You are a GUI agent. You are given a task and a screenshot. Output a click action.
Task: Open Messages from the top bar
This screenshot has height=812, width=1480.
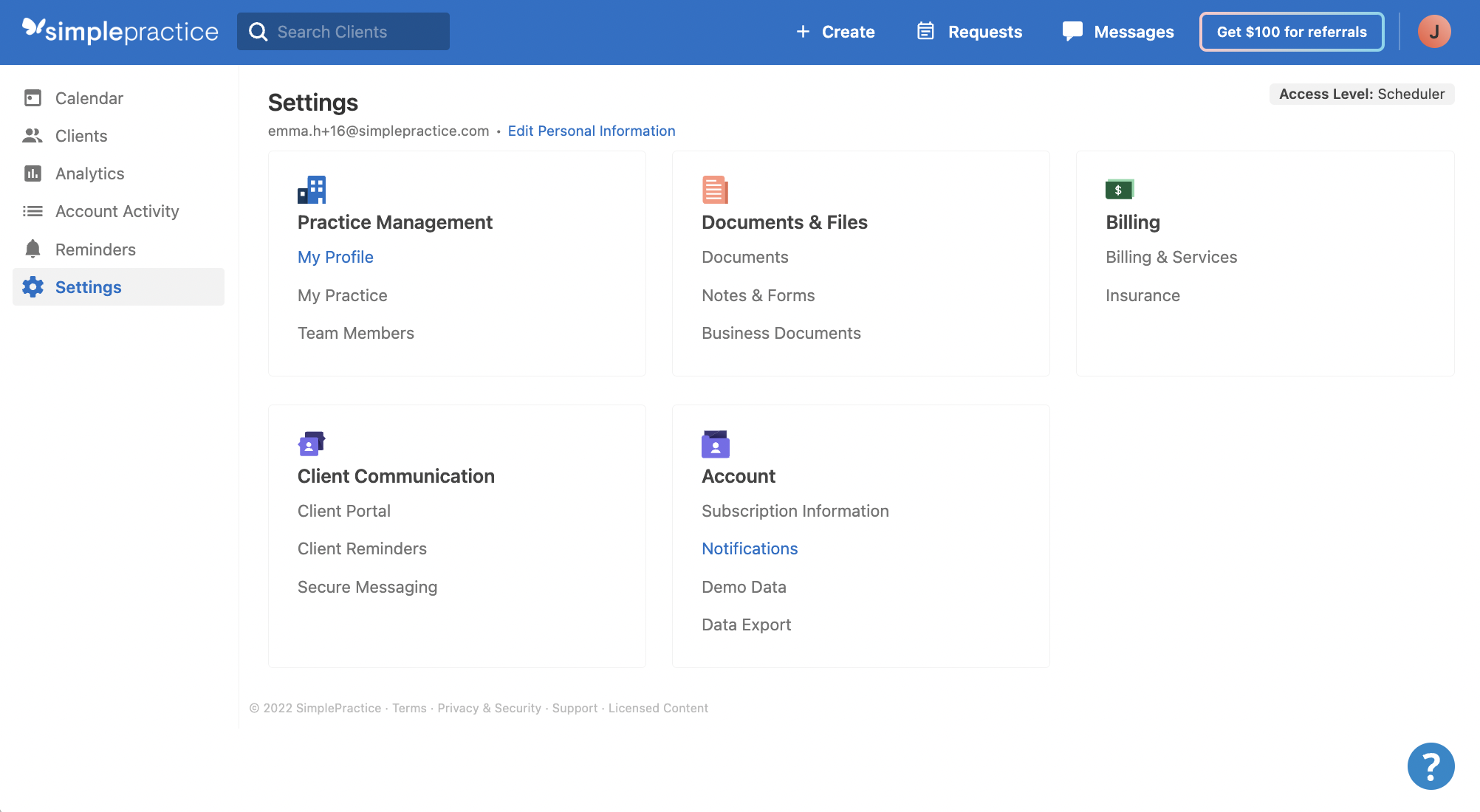(x=1118, y=32)
